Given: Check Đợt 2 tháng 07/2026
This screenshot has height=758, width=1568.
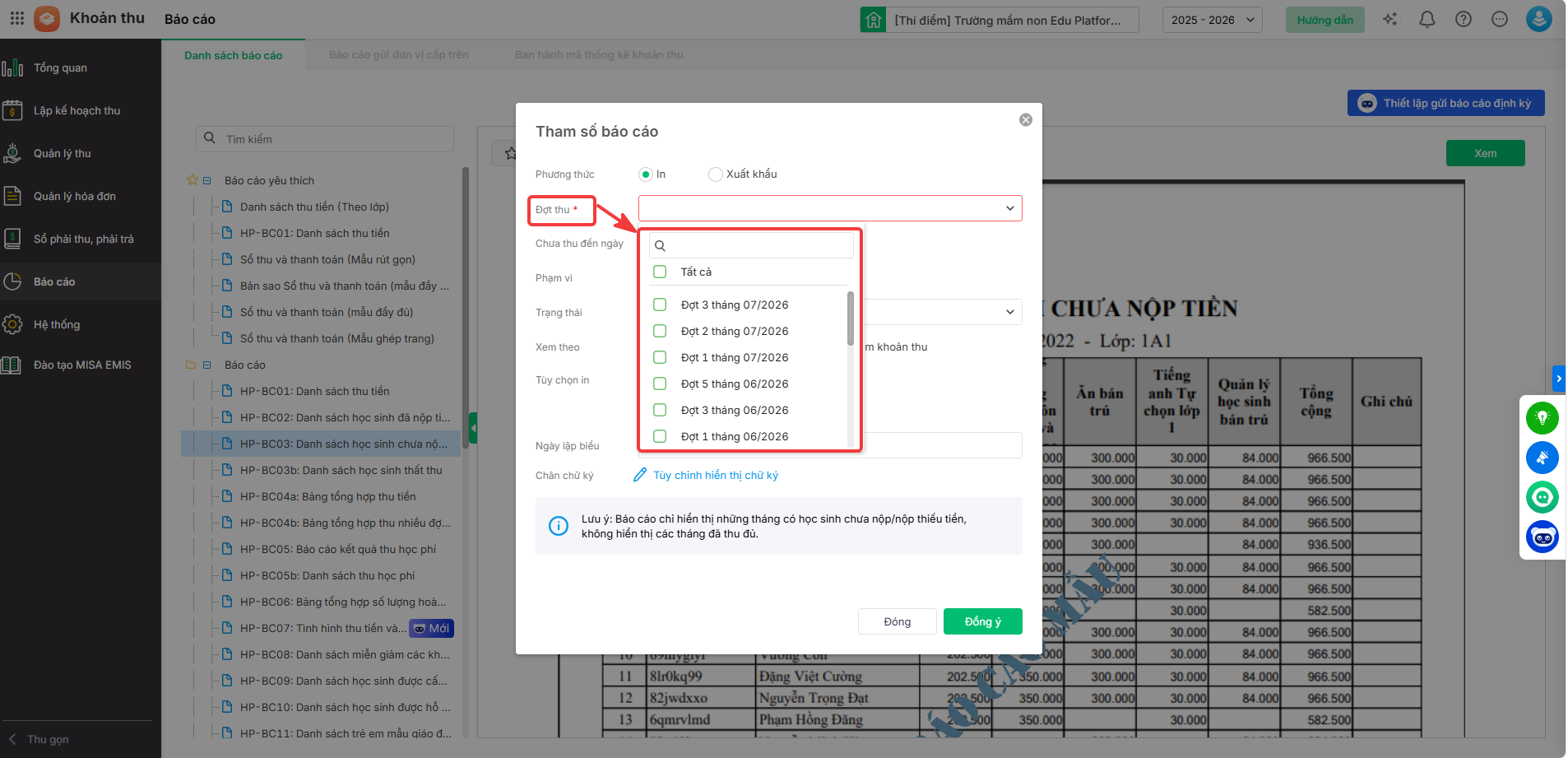Looking at the screenshot, I should click(660, 331).
